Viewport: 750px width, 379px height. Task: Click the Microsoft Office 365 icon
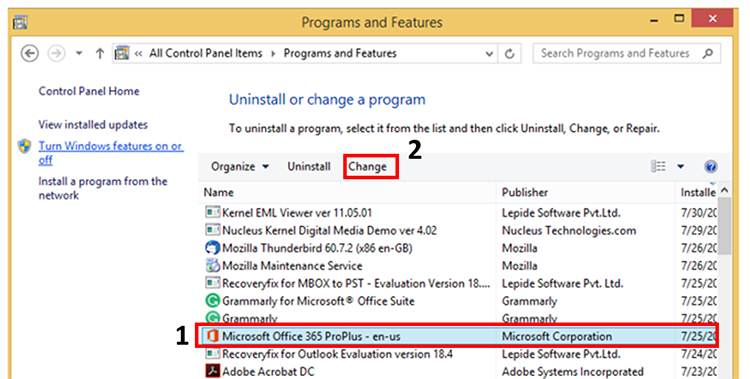tap(212, 336)
